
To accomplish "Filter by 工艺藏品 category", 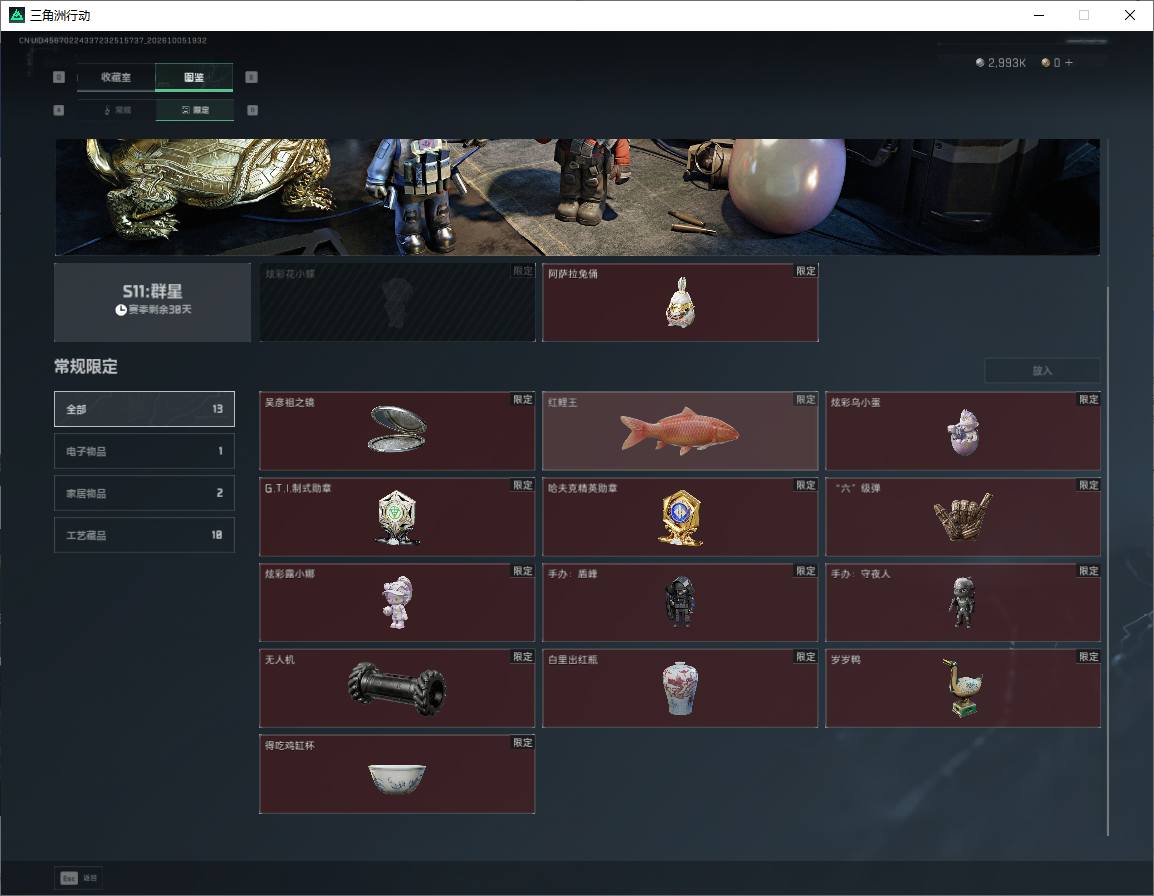I will [144, 535].
